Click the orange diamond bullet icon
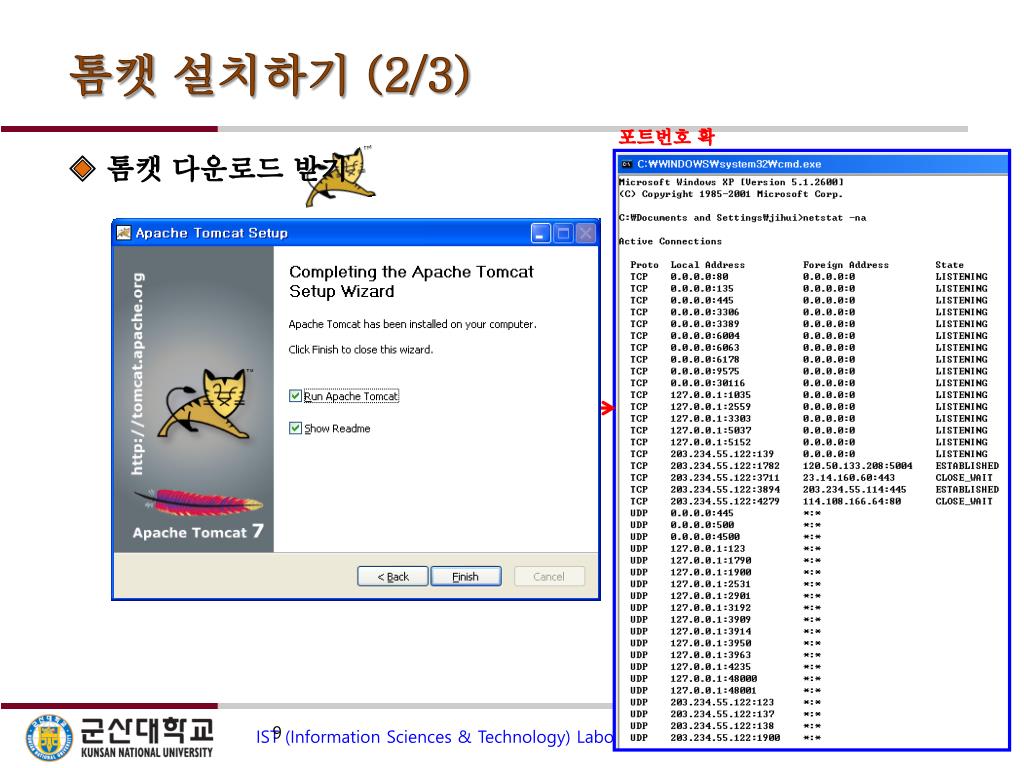 82,168
